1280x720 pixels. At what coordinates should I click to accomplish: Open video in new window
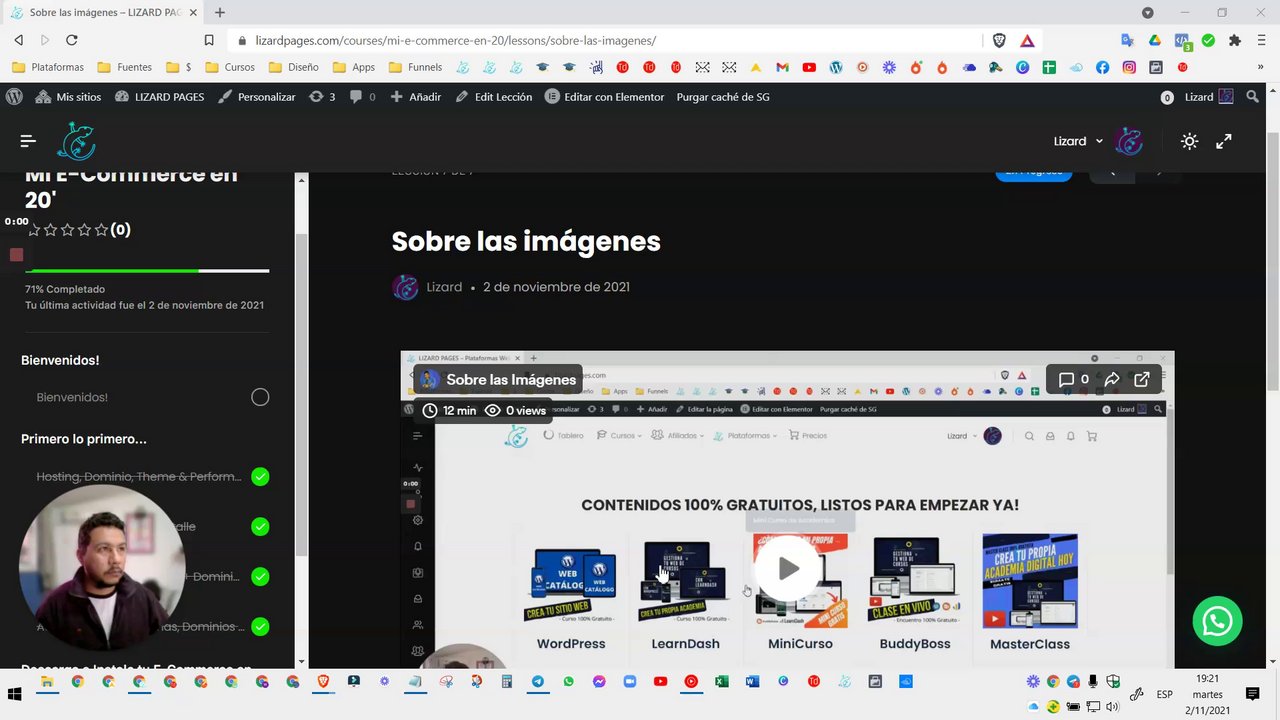pos(1142,379)
